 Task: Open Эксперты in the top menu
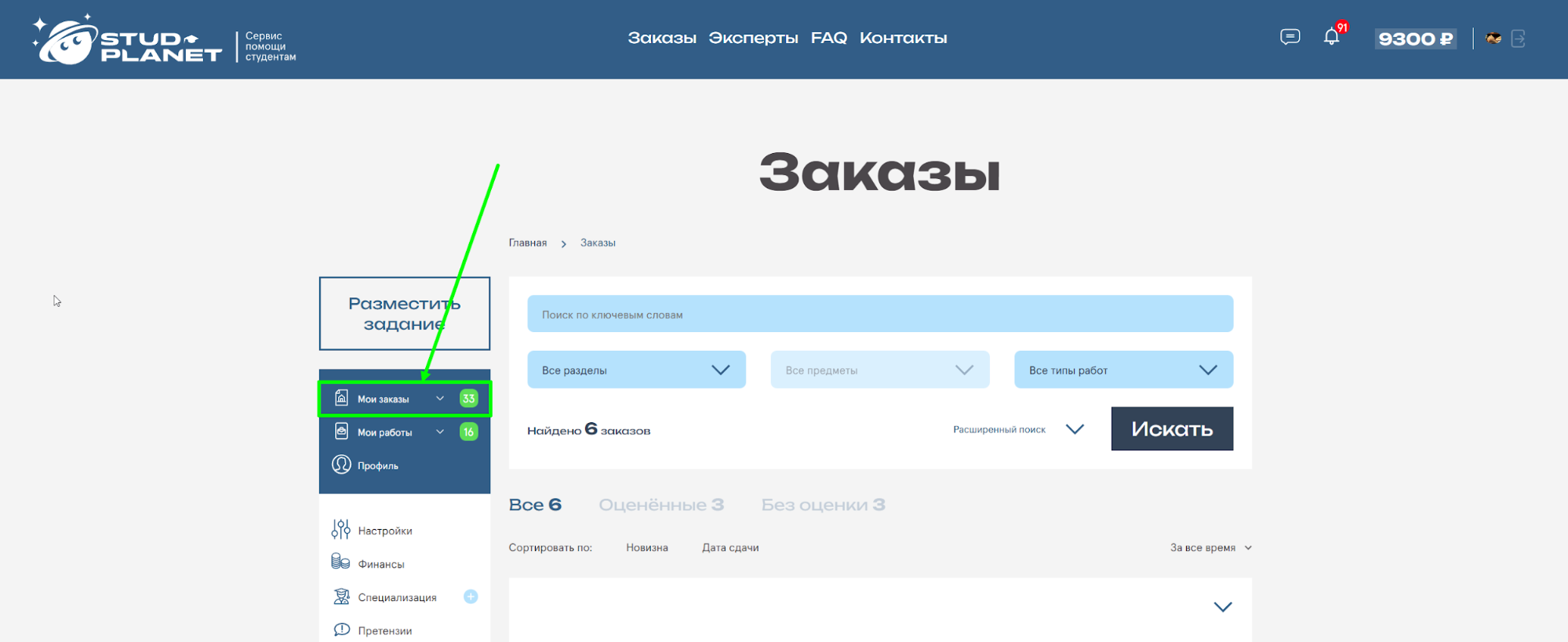click(753, 38)
